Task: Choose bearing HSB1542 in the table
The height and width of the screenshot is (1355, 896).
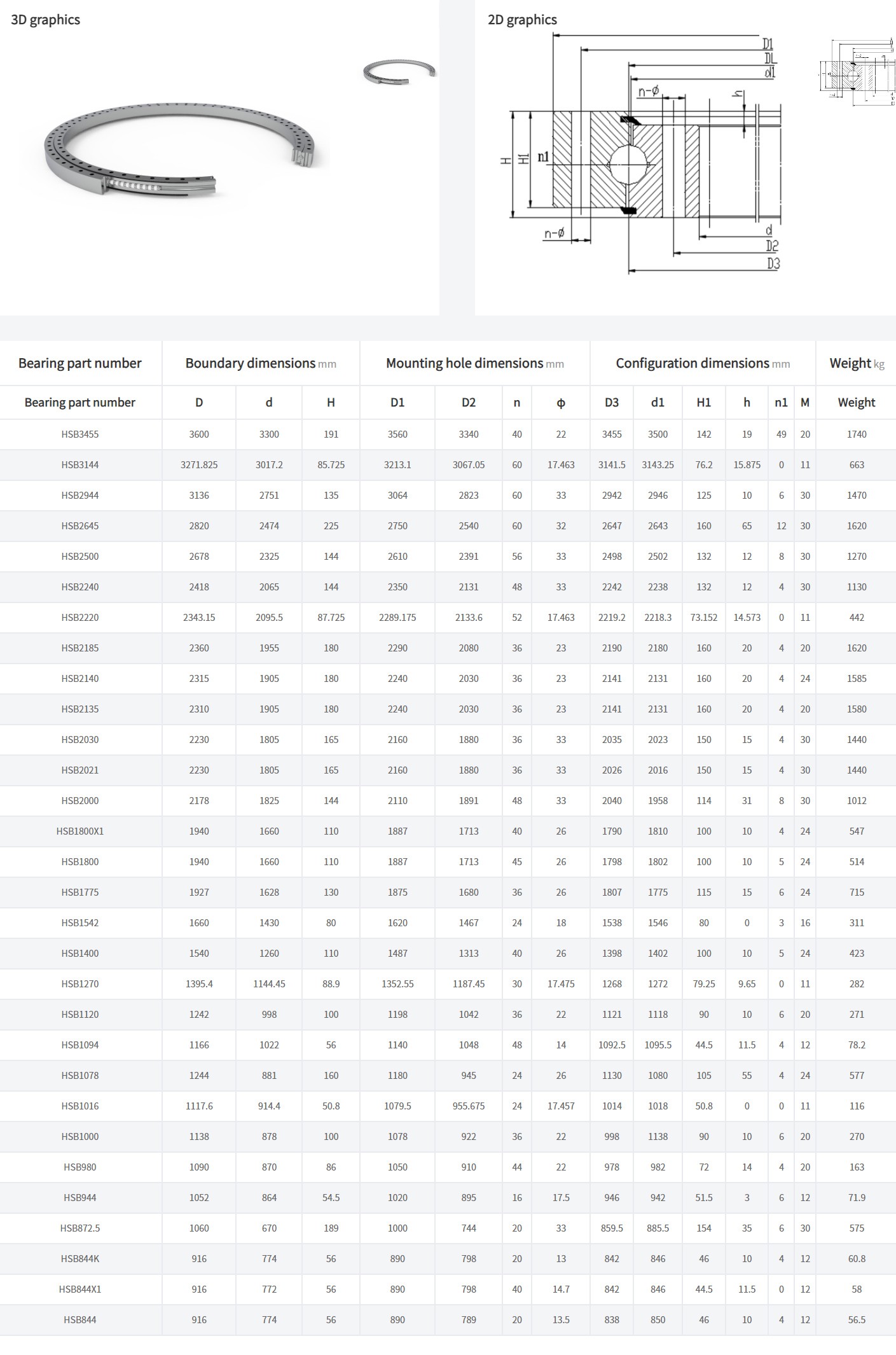Action: click(80, 923)
